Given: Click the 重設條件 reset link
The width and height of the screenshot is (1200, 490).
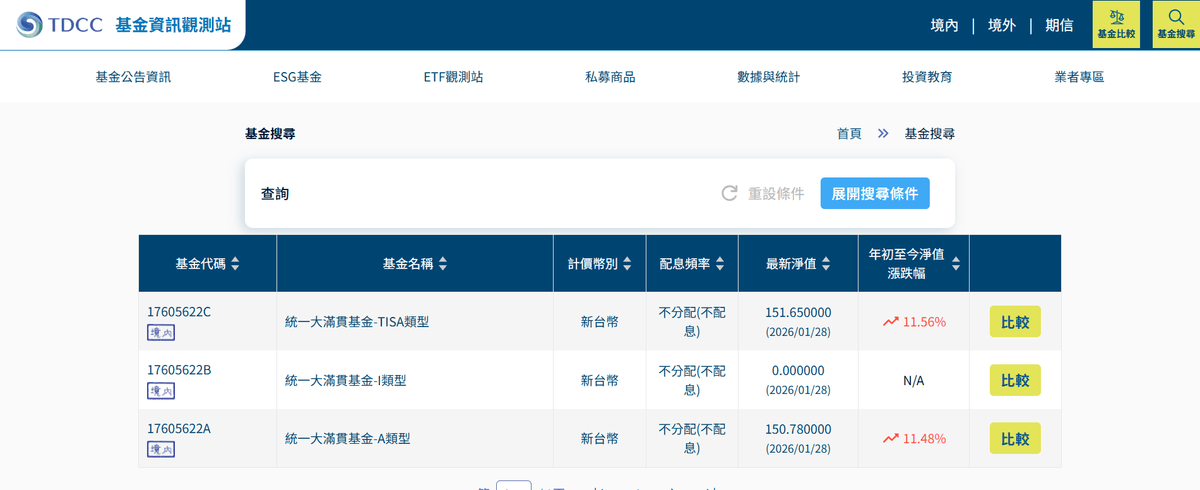Looking at the screenshot, I should click(x=776, y=193).
